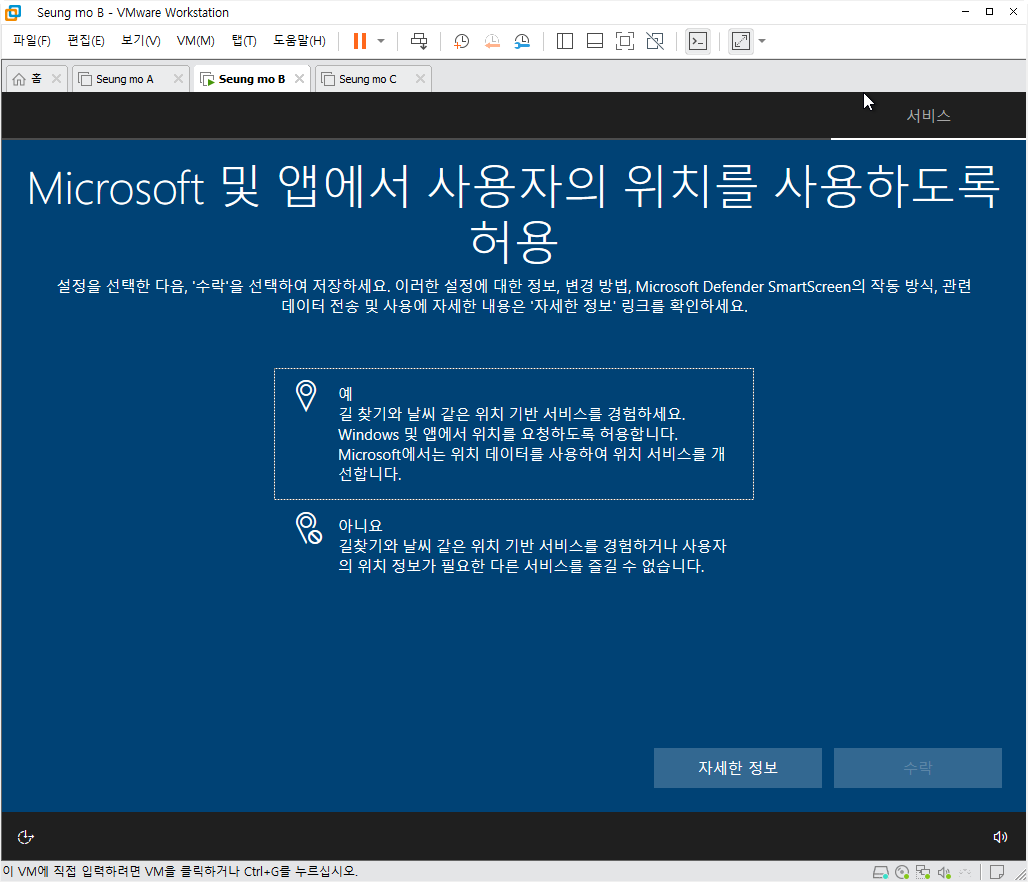Open the power options dropdown next to pause
Screen dimensions: 1028x882
pos(381,41)
